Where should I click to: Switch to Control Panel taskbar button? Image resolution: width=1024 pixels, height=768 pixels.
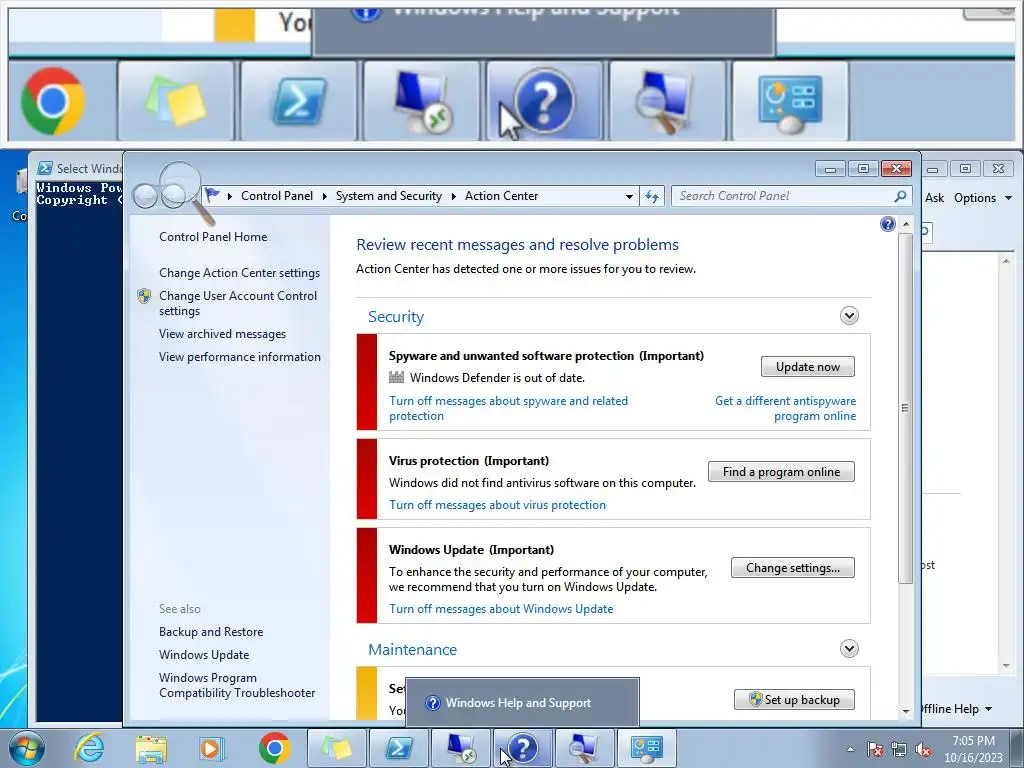click(x=646, y=748)
